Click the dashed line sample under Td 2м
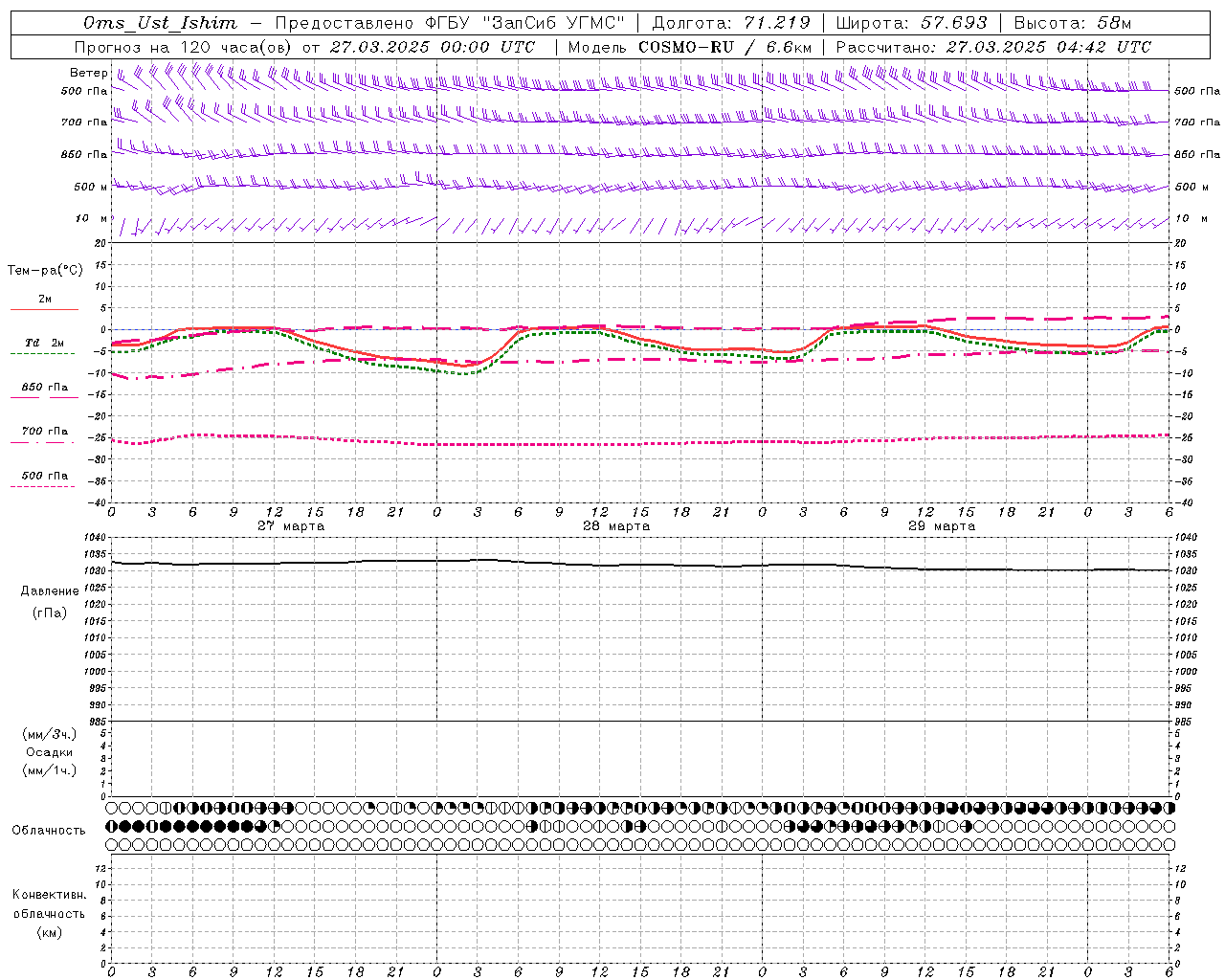 [x=42, y=354]
